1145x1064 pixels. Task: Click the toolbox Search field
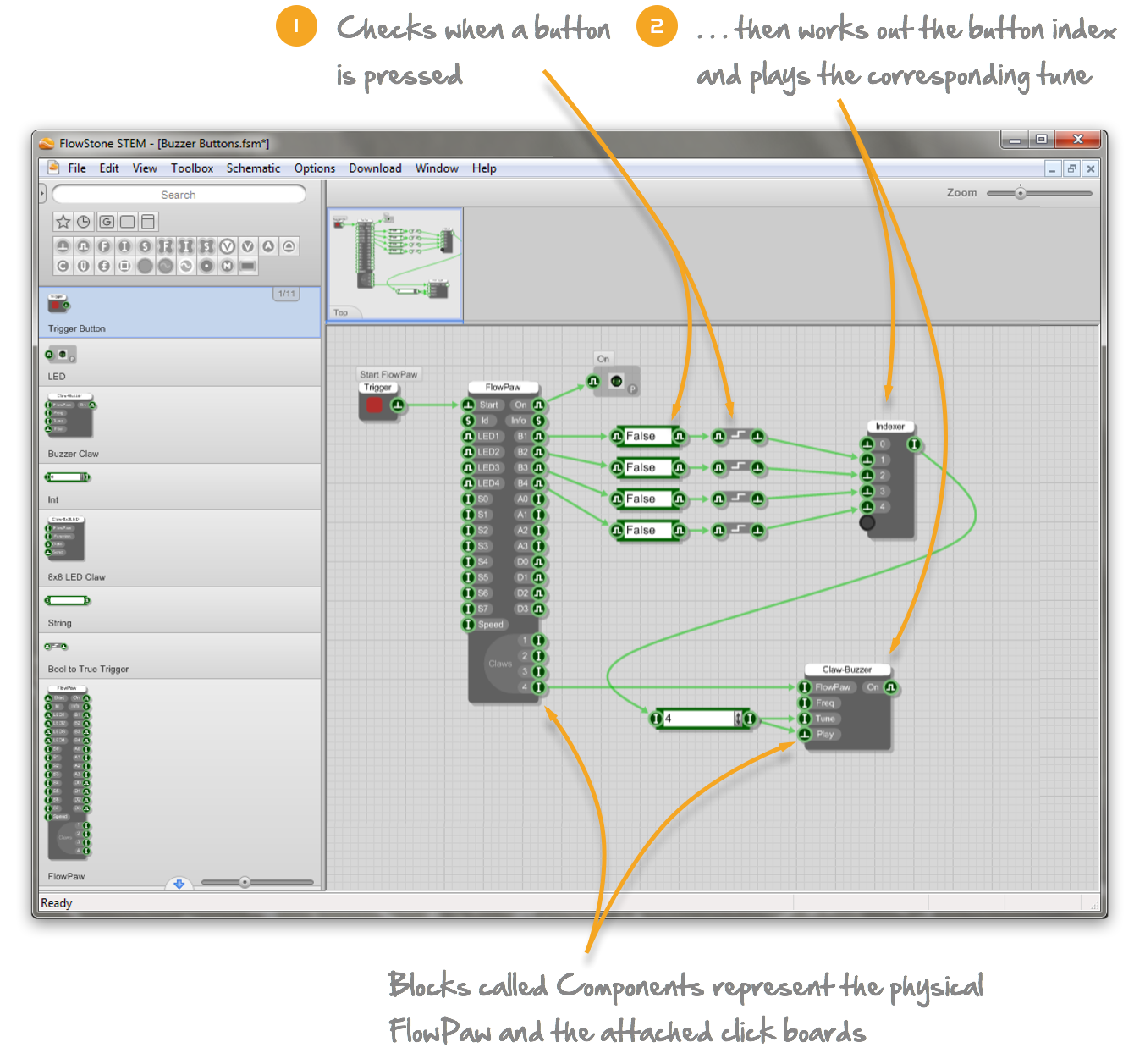coord(179,195)
